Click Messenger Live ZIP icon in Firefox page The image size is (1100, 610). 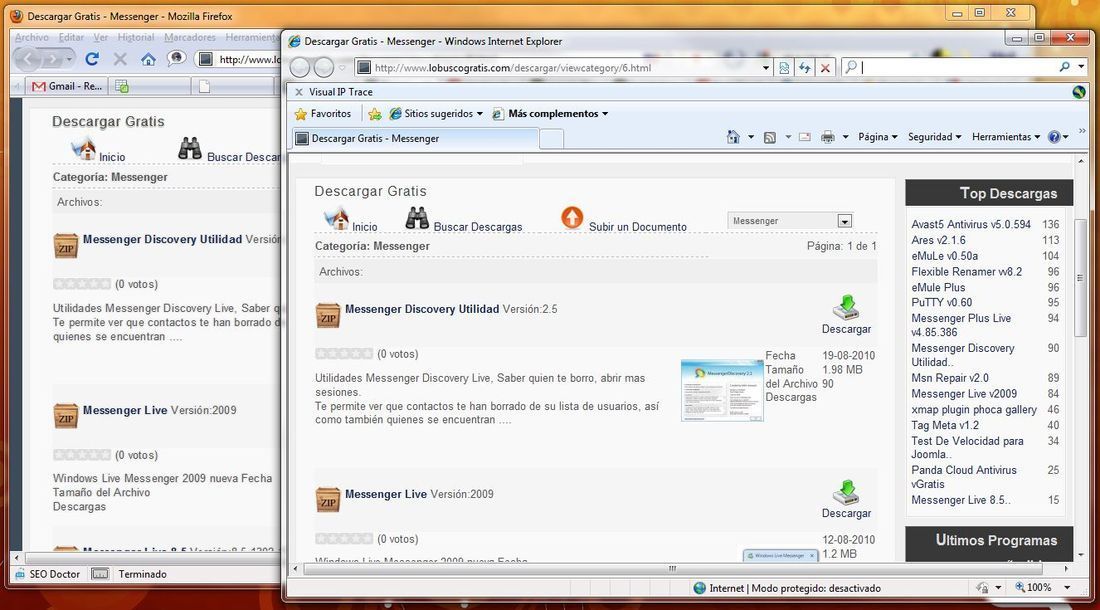[66, 416]
